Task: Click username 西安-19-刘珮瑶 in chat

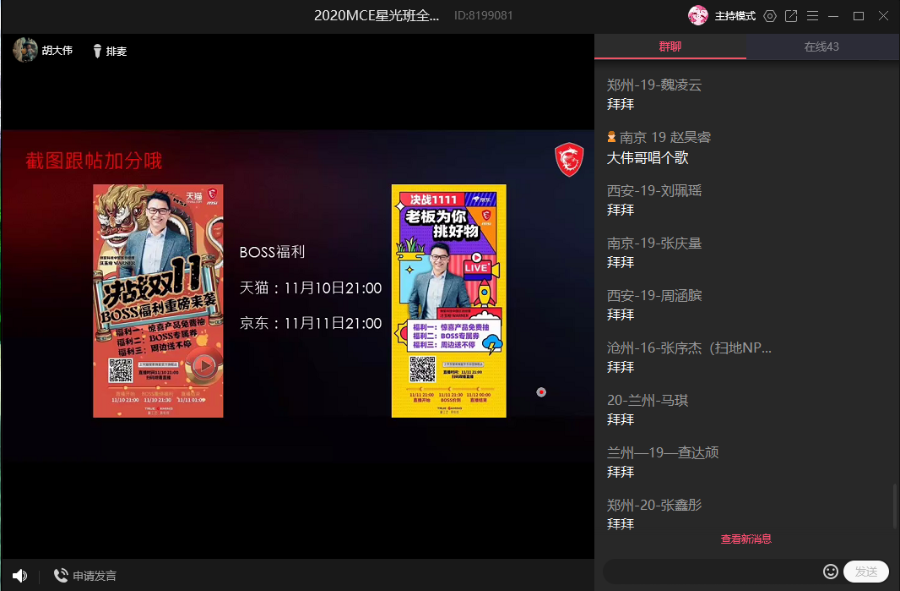Action: pos(654,190)
